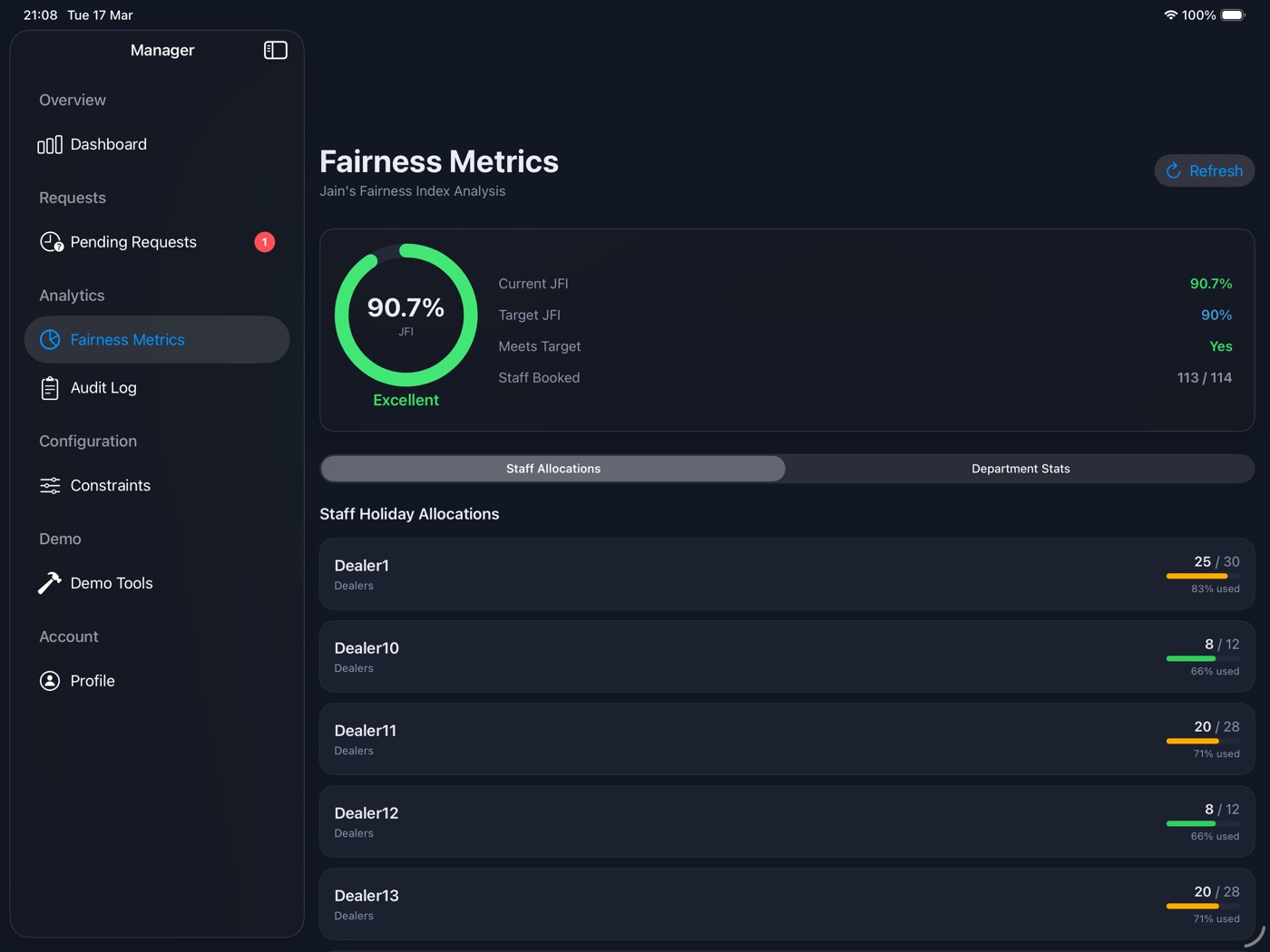Screen dimensions: 1270x952
Task: Click the Manager sidebar title
Action: (x=162, y=50)
